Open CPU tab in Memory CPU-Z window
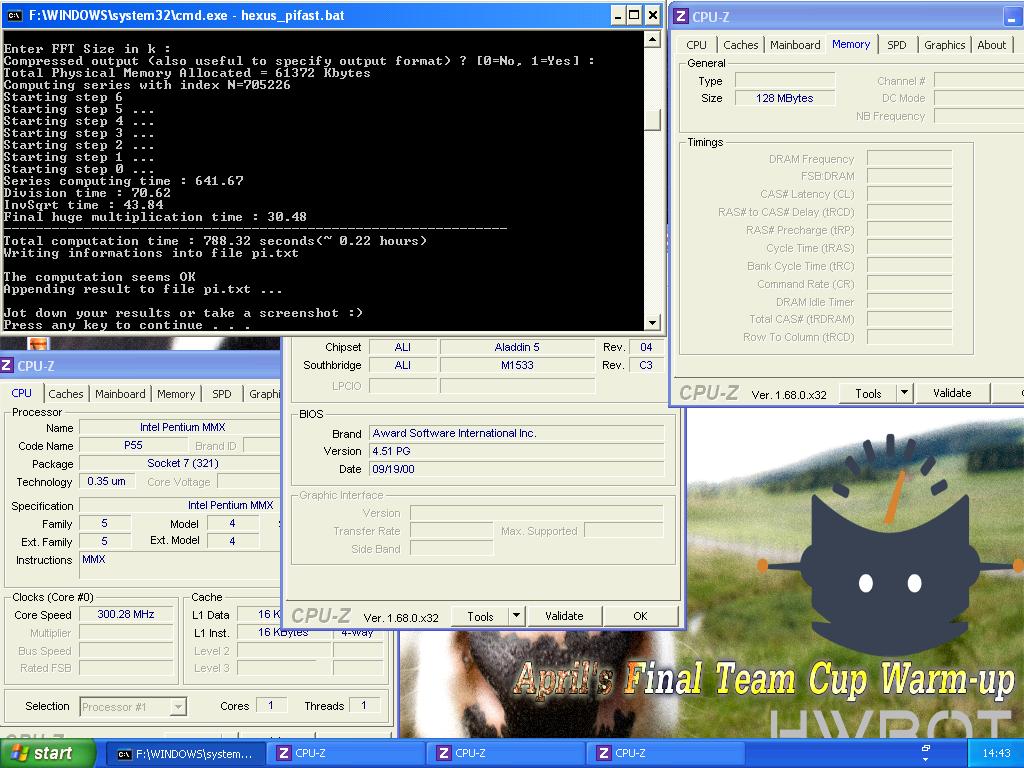 [696, 45]
